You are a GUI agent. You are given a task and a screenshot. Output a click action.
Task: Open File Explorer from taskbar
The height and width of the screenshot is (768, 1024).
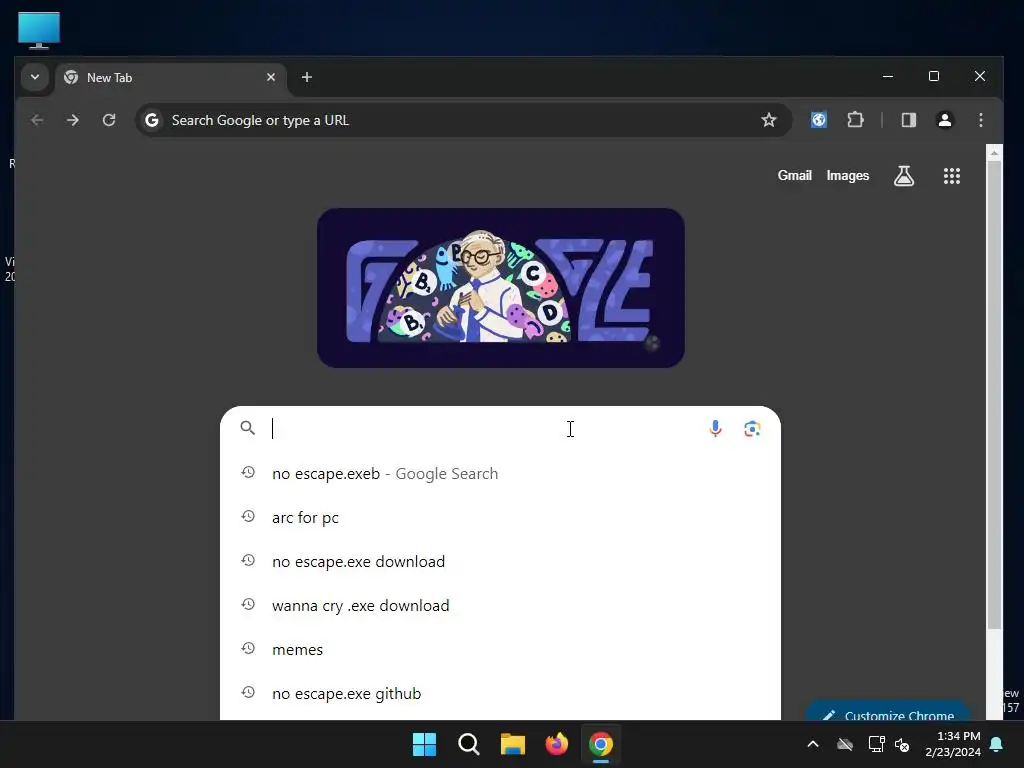513,744
